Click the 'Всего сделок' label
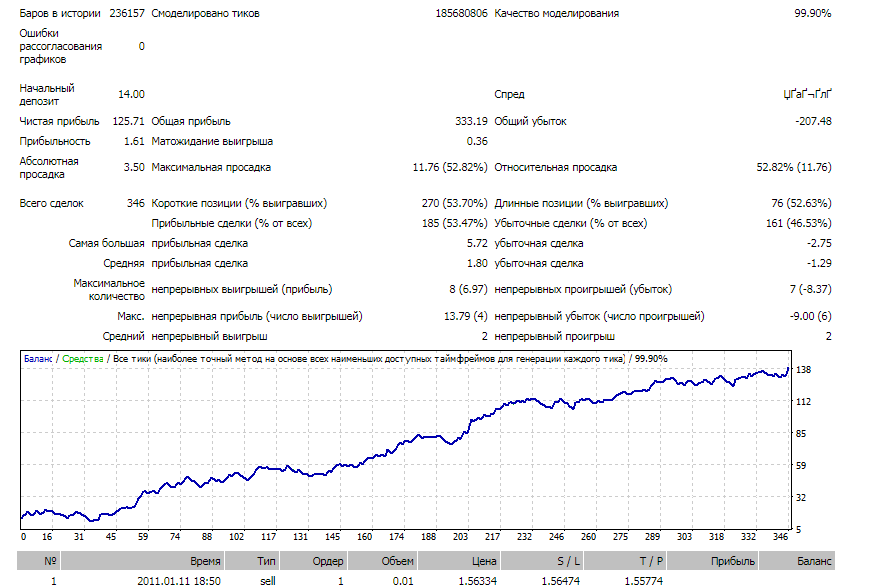Image resolution: width=873 pixels, height=587 pixels. (x=51, y=203)
